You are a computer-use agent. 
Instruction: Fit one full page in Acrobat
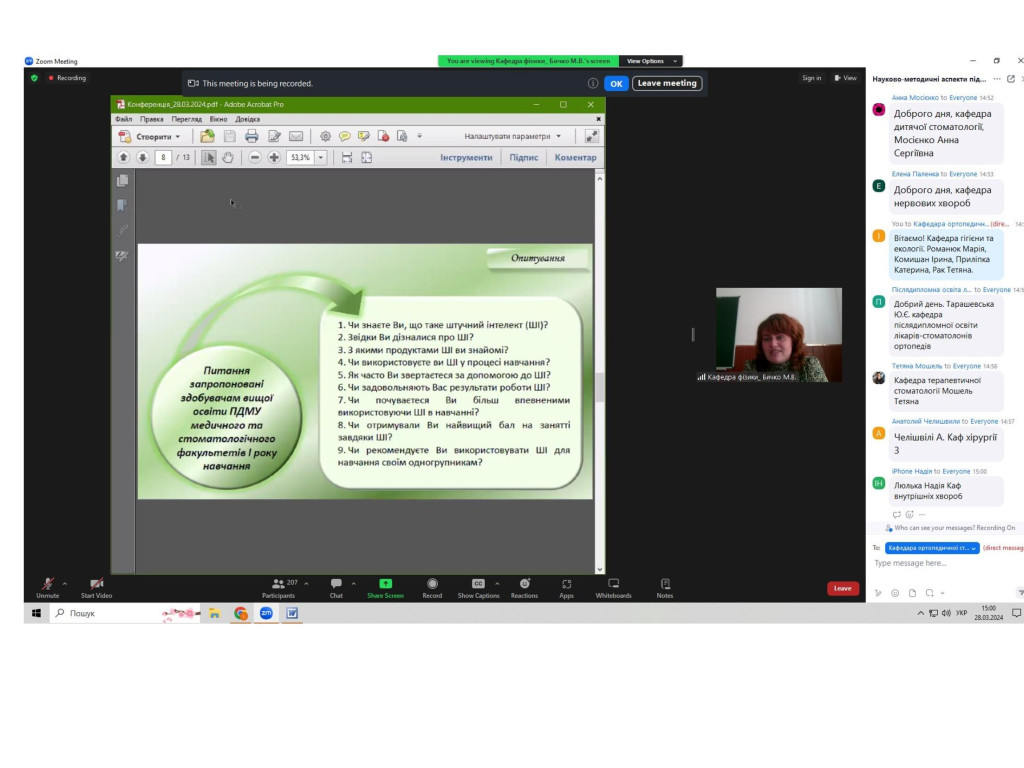click(x=366, y=157)
